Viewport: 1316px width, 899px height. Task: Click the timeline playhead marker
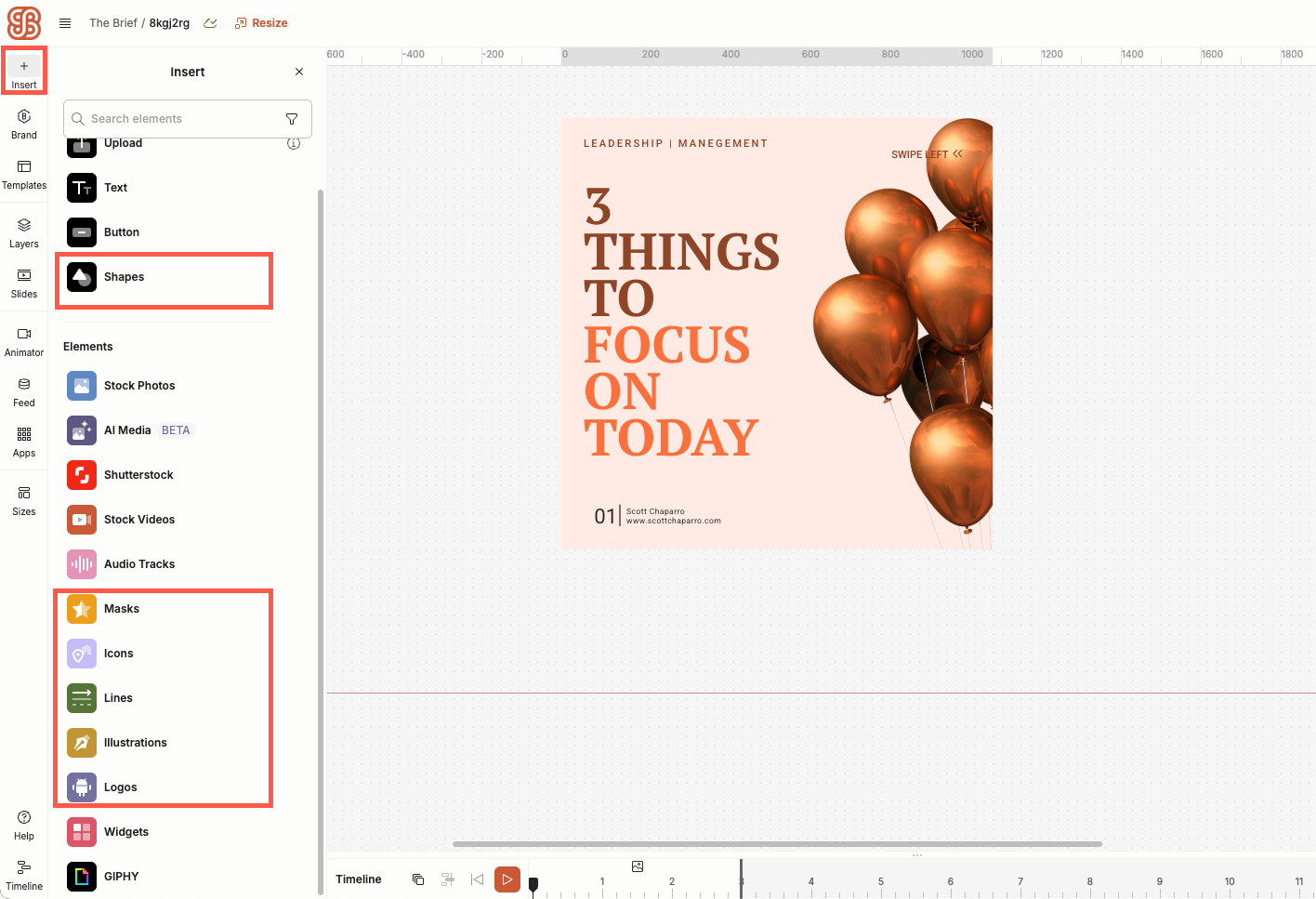point(533,884)
